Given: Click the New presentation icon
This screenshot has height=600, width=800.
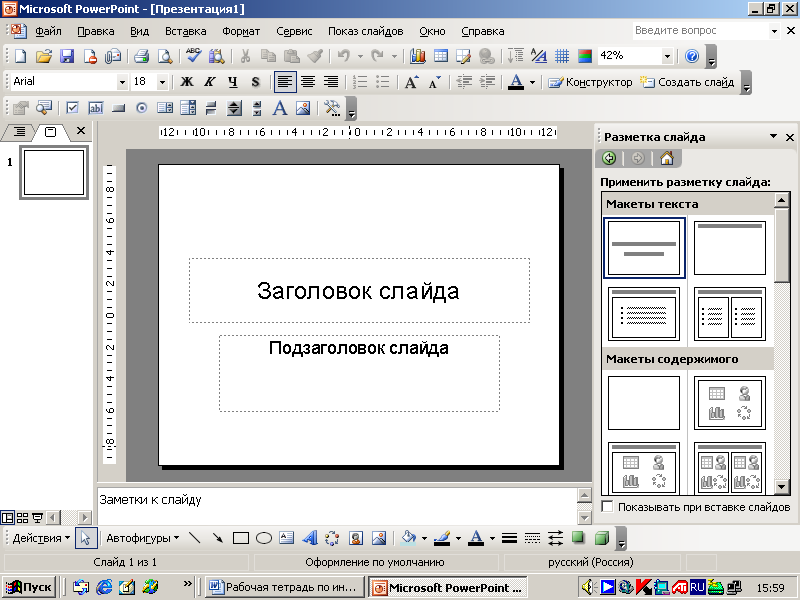Looking at the screenshot, I should 20,56.
